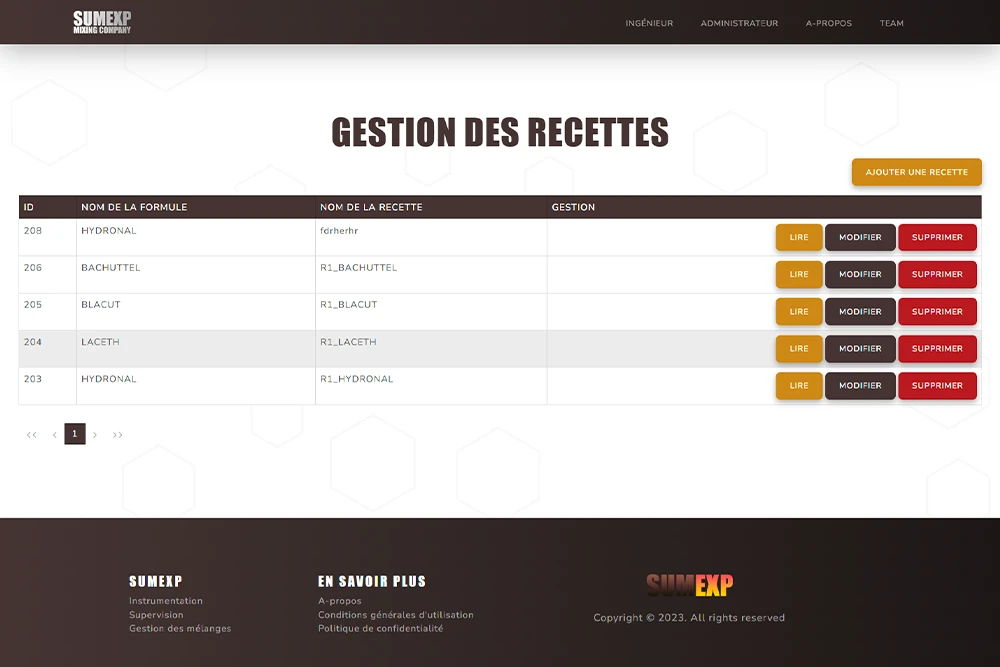
Task: Sort by Nom de la formule header
Action: [x=134, y=207]
